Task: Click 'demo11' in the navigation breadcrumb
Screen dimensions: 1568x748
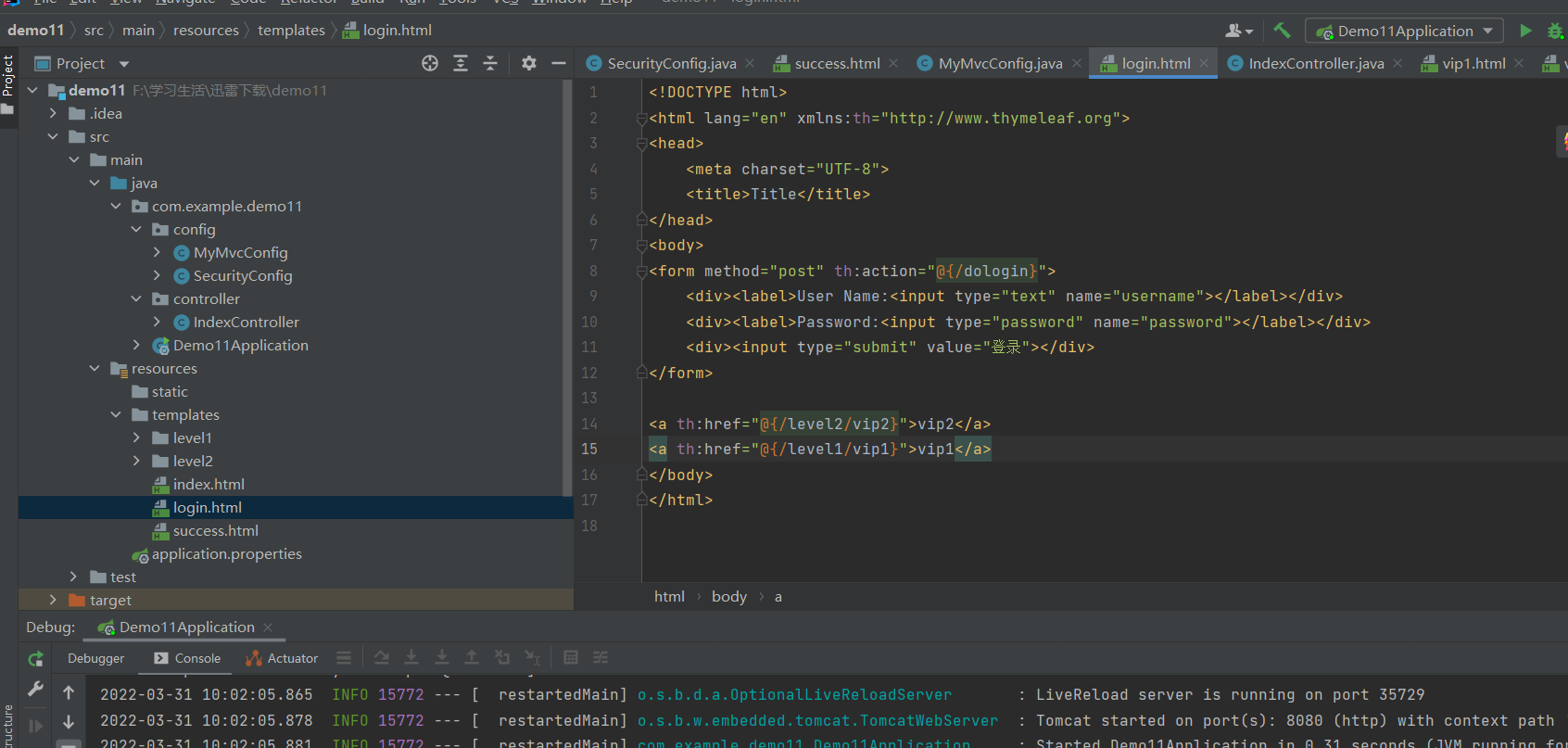Action: pos(36,31)
